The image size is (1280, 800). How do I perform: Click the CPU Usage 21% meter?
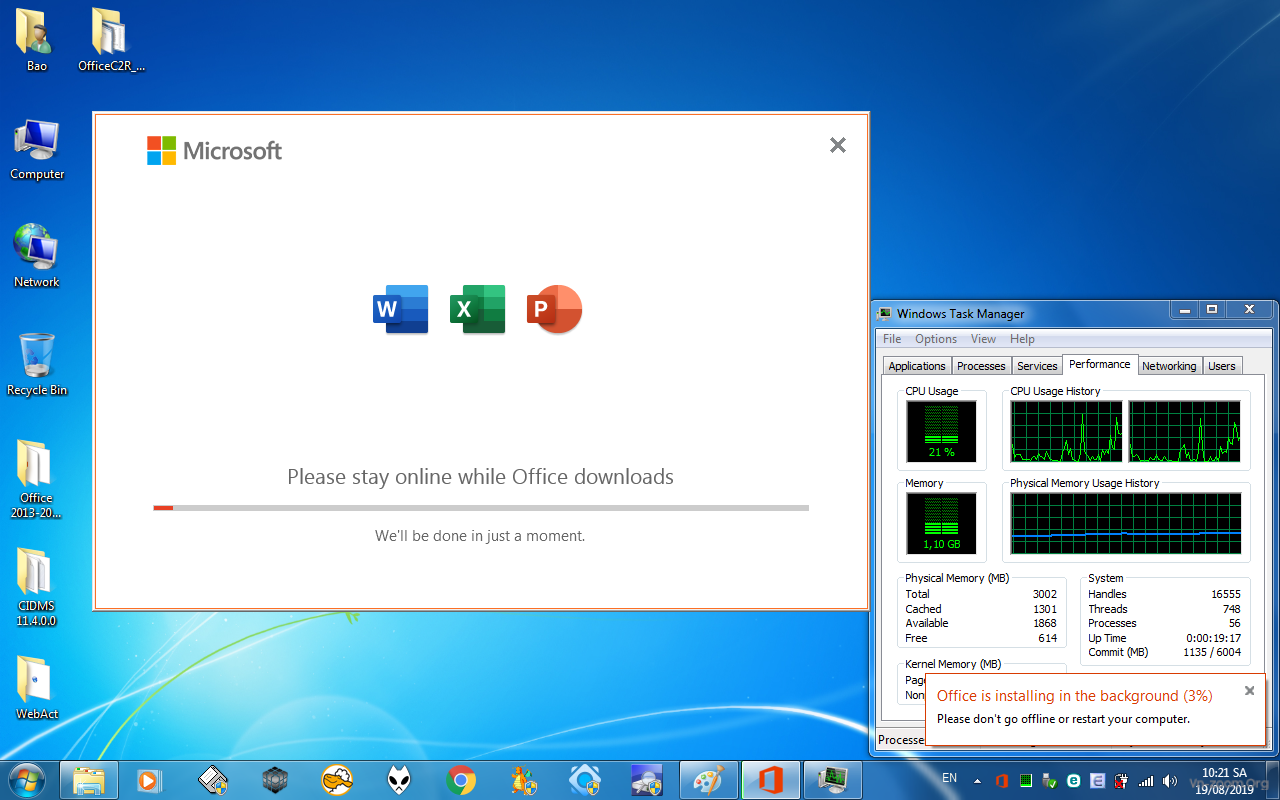(x=941, y=431)
